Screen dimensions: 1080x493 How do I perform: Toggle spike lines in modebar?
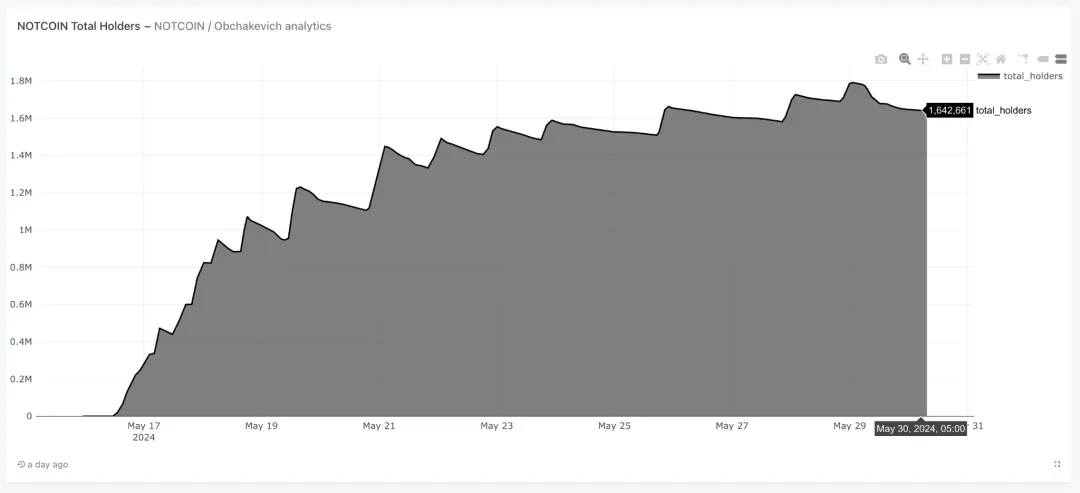[x=1023, y=59]
